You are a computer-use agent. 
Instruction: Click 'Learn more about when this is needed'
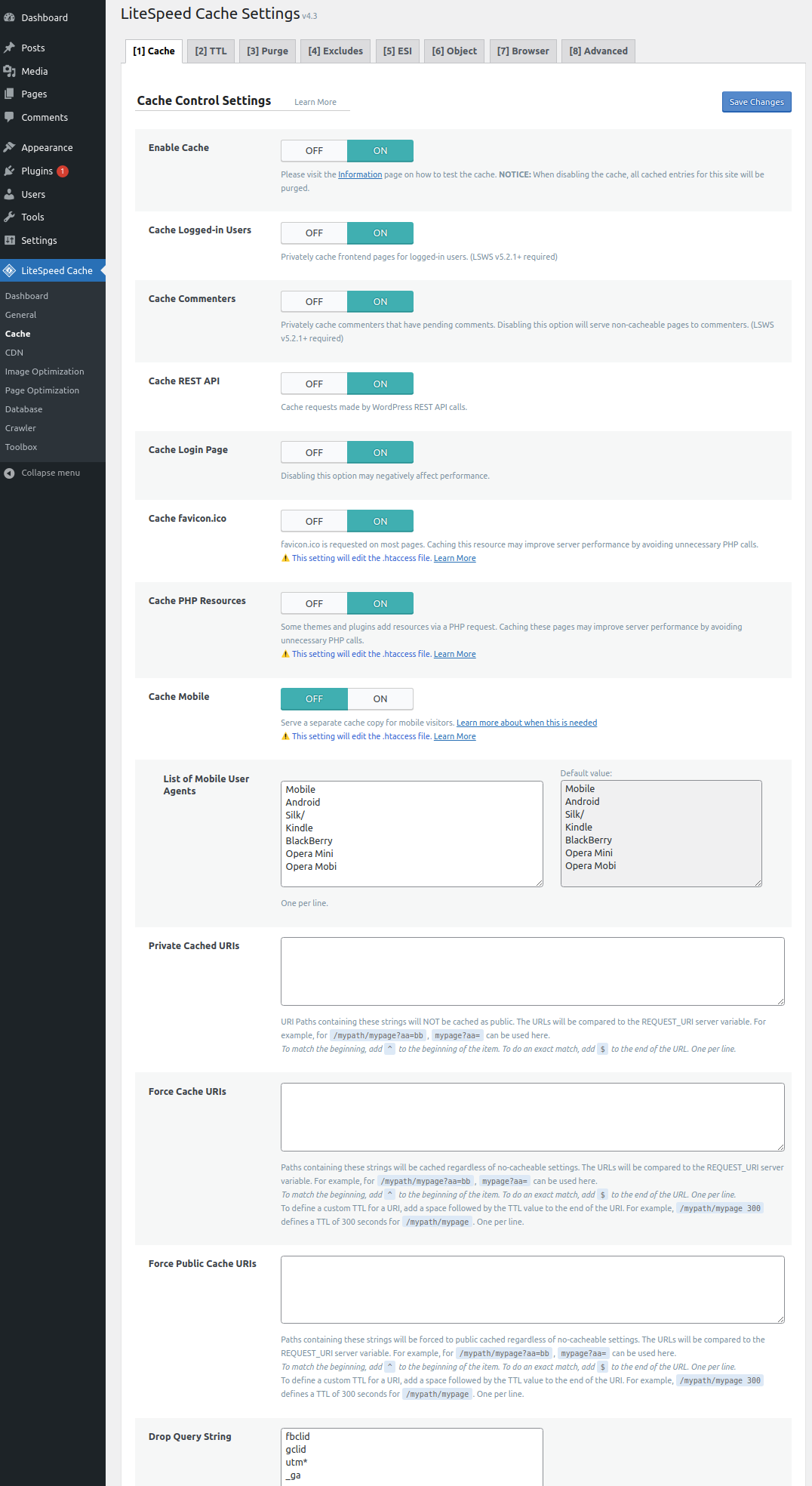tap(527, 723)
